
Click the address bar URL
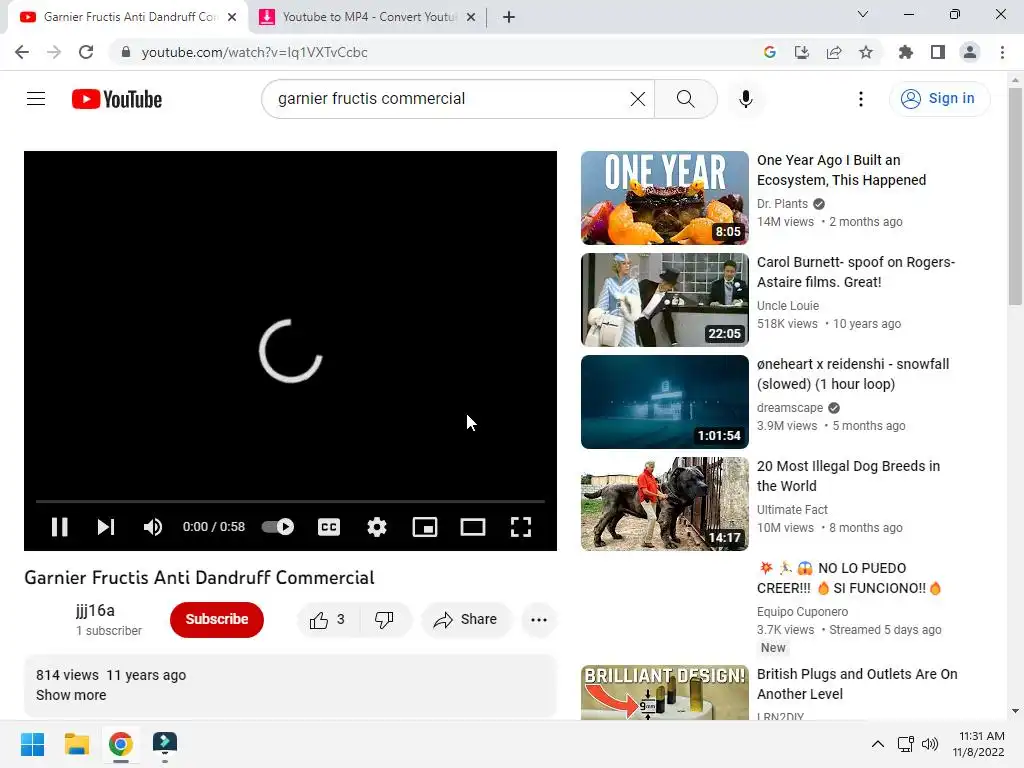click(x=255, y=52)
